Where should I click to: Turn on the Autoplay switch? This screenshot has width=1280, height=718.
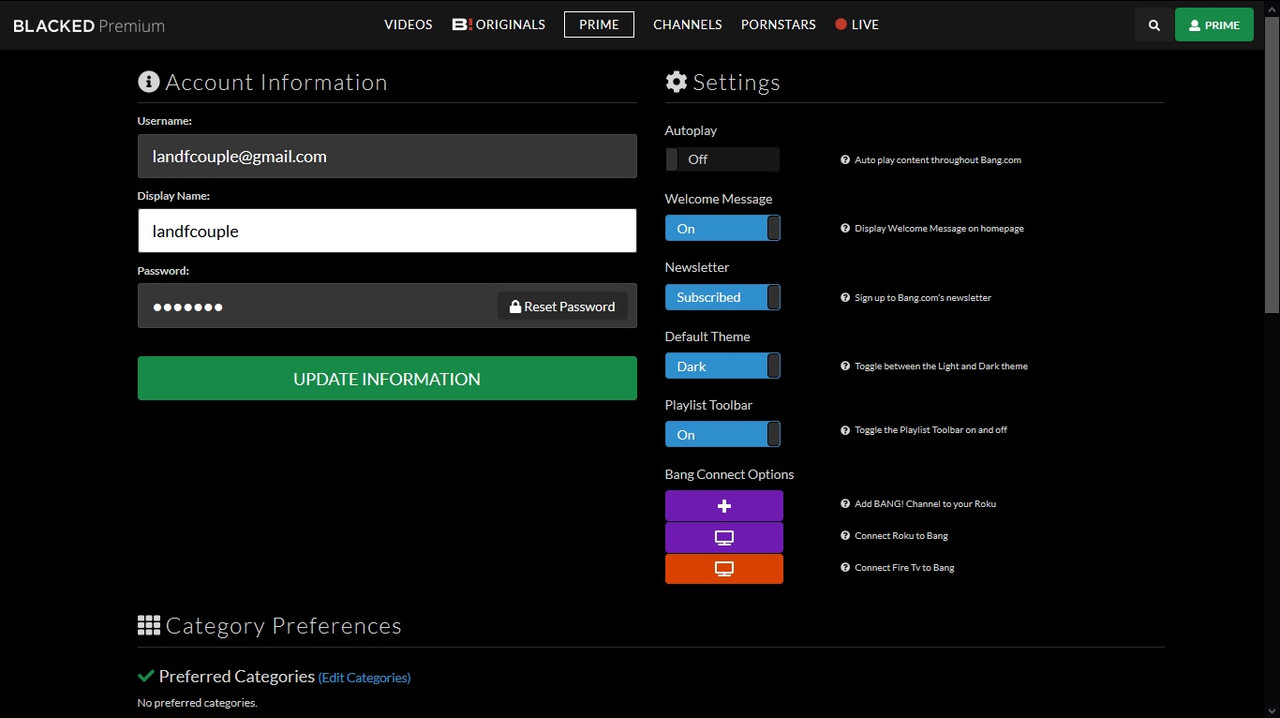[x=722, y=159]
